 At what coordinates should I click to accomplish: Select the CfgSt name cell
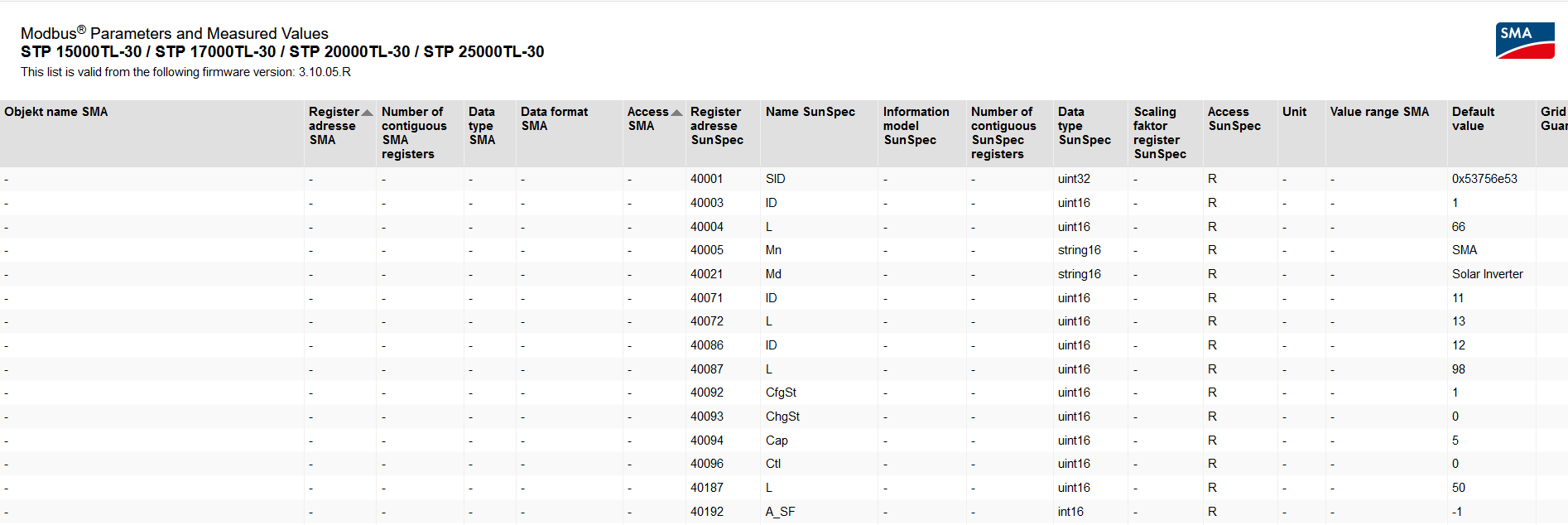tap(781, 393)
